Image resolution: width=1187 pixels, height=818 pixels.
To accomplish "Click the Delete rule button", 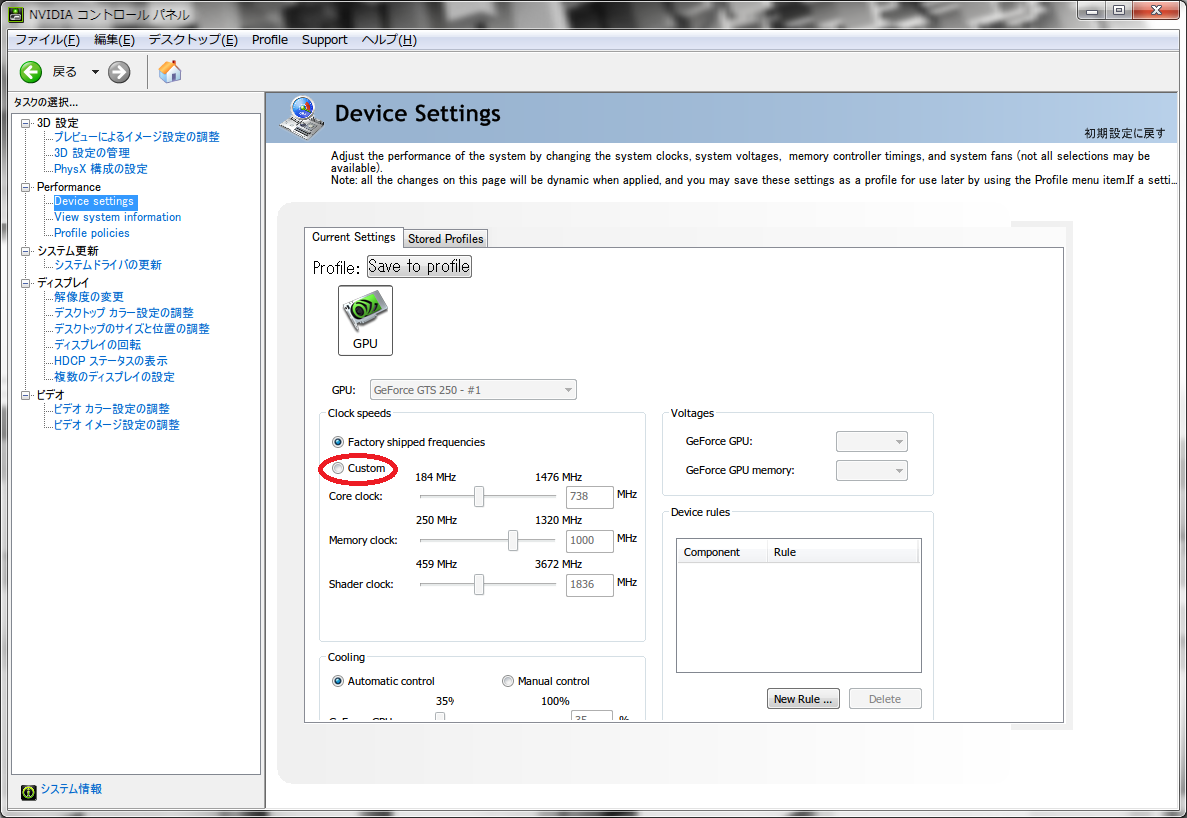I will coord(885,699).
